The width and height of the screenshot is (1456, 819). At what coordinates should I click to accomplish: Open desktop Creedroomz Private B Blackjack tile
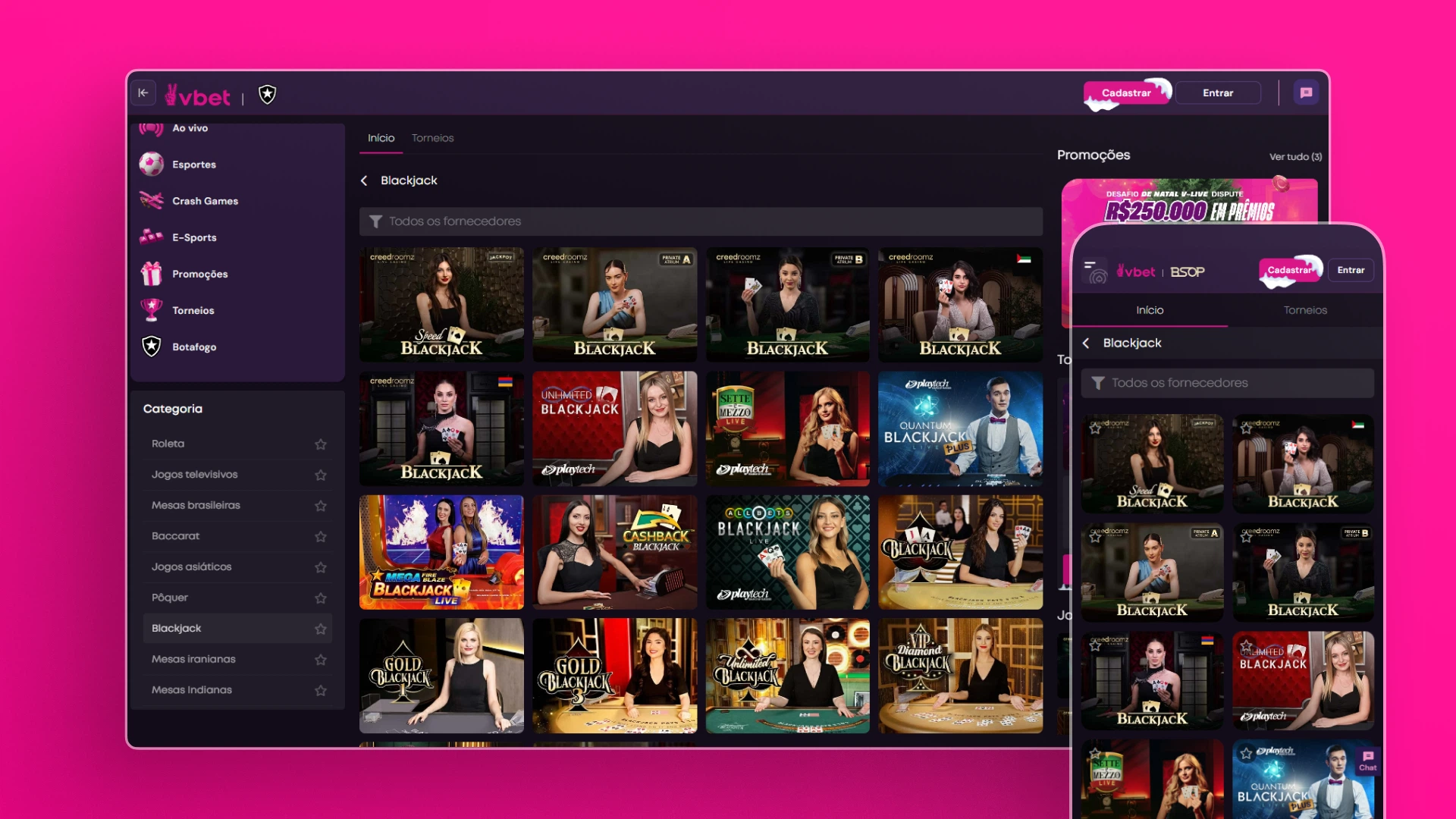(x=787, y=304)
